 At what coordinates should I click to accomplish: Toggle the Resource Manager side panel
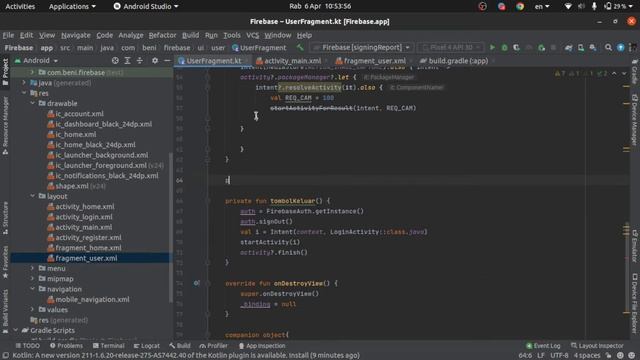(x=5, y=126)
